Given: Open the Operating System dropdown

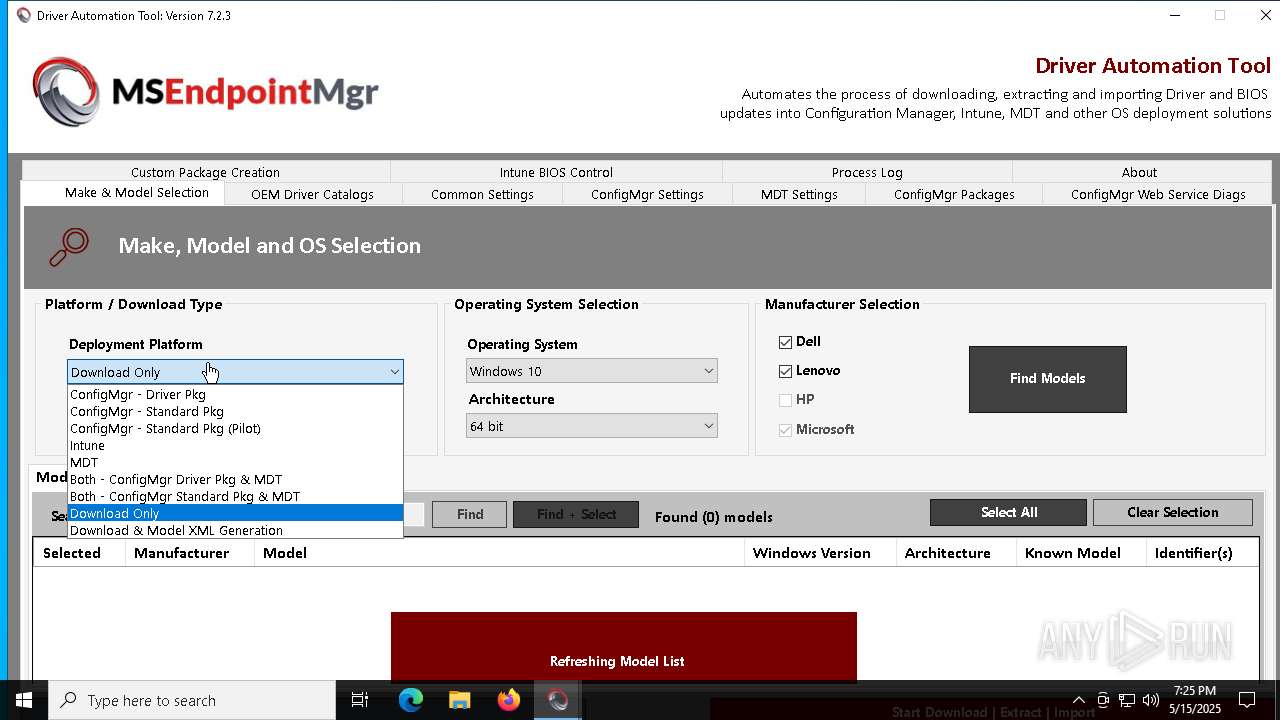Looking at the screenshot, I should [592, 371].
